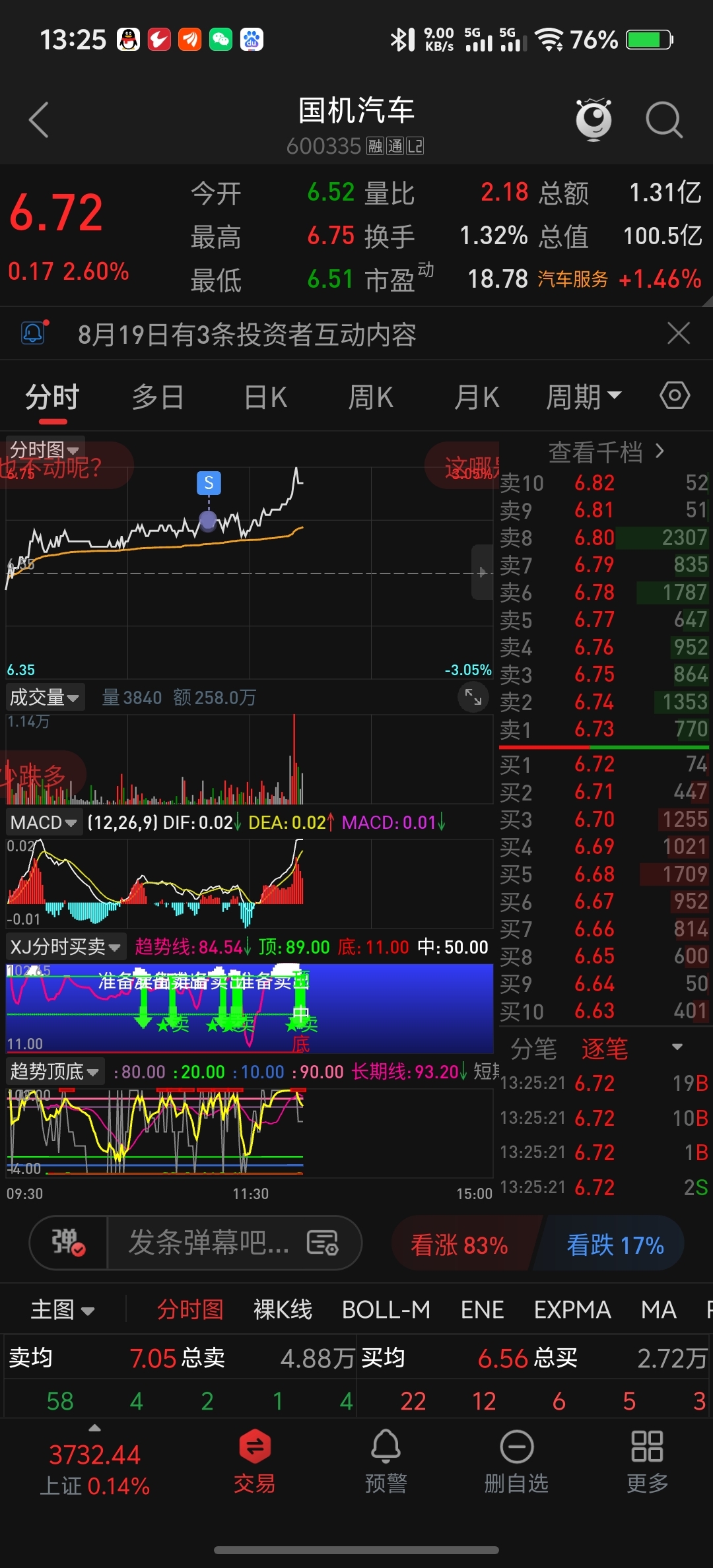Tap 买10 price 6.63 row
Image resolution: width=713 pixels, height=1568 pixels.
604,1011
